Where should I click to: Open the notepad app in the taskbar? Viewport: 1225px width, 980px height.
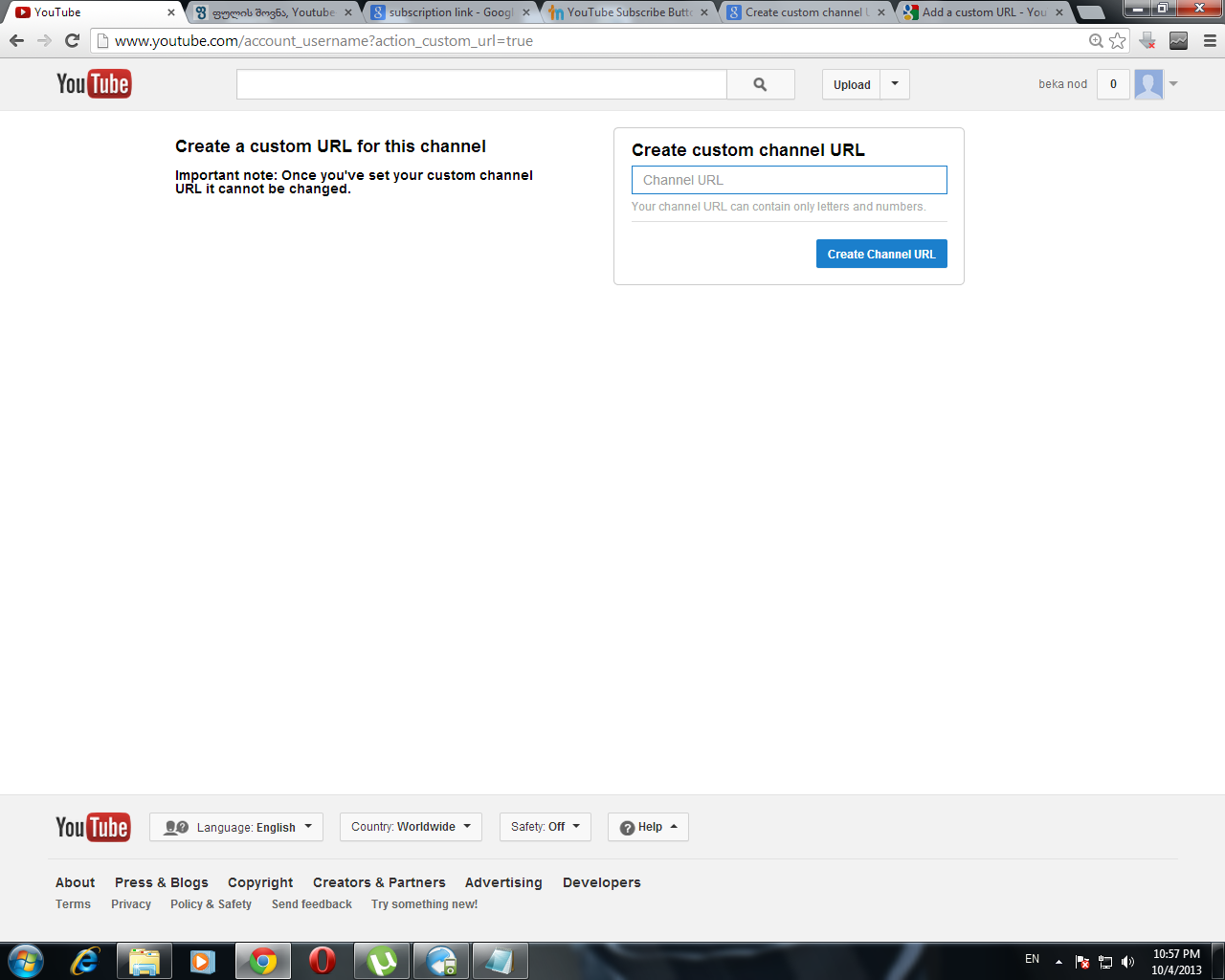click(501, 961)
